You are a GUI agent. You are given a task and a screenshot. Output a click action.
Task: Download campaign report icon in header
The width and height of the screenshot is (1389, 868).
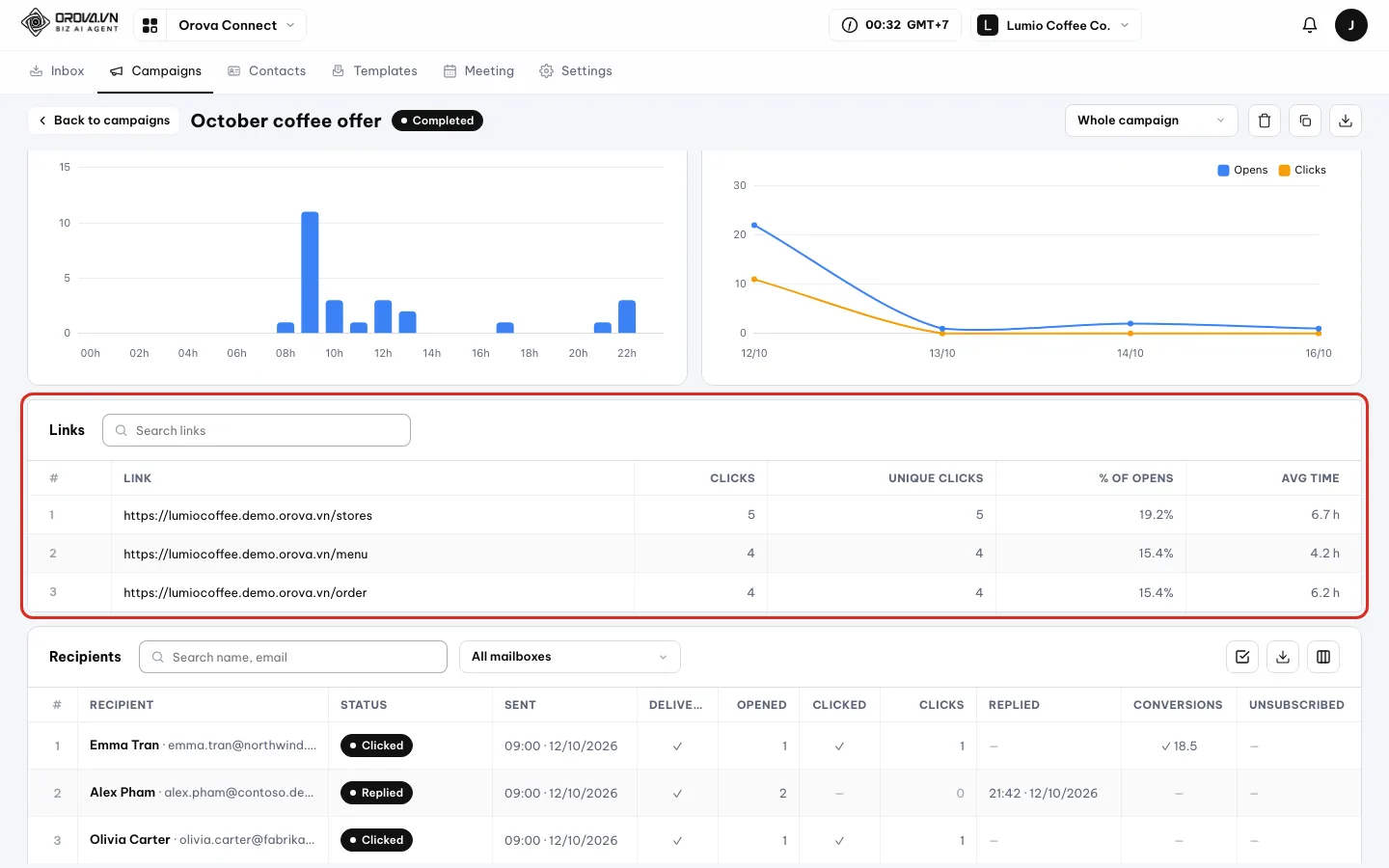(1346, 121)
